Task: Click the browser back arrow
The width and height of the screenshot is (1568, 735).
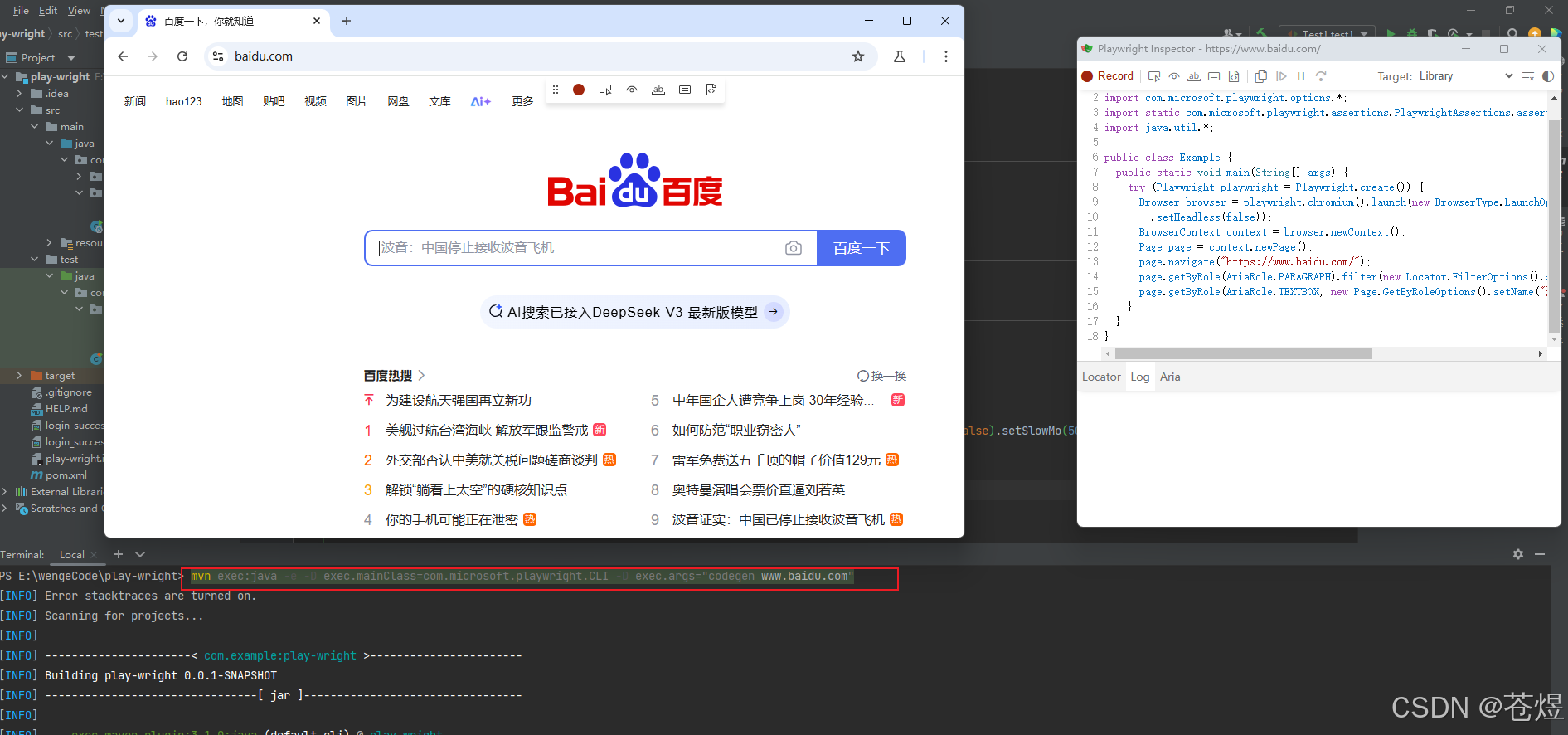Action: tap(123, 56)
